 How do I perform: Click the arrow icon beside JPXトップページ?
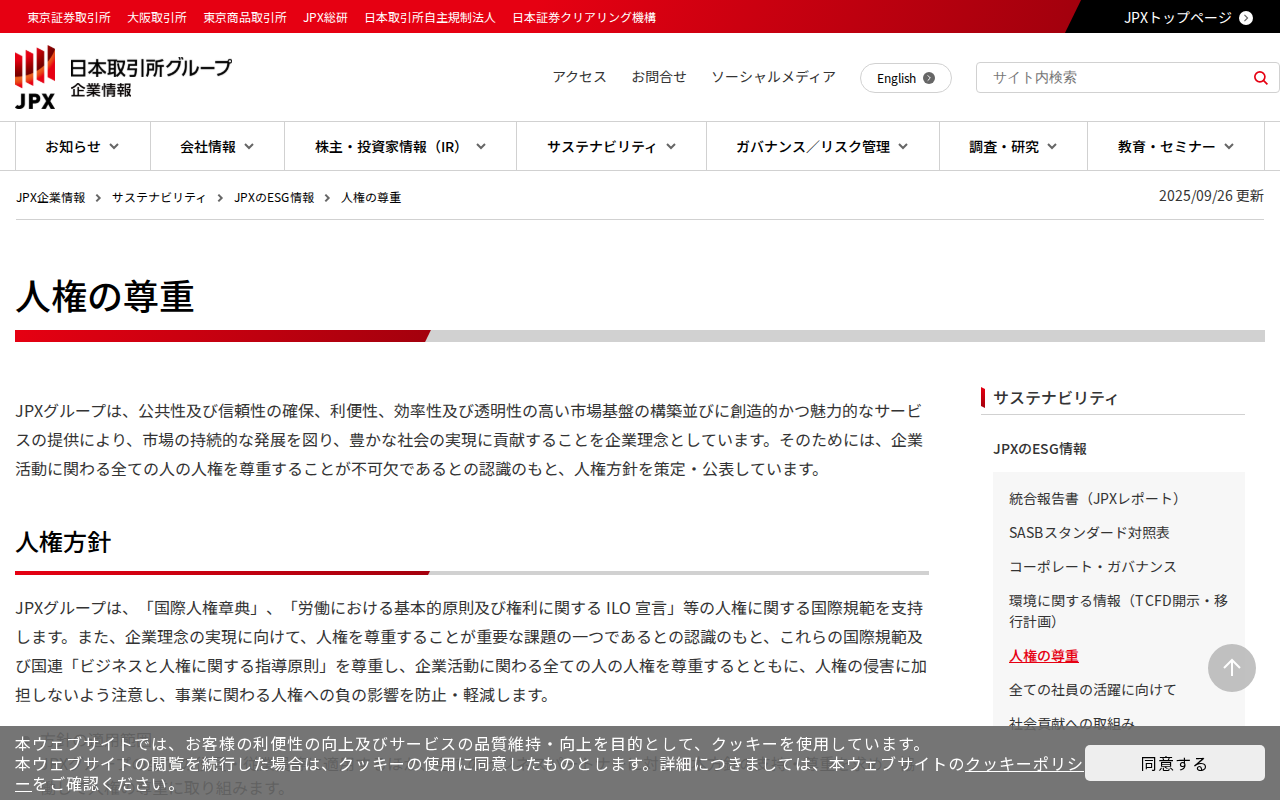pyautogui.click(x=1246, y=17)
